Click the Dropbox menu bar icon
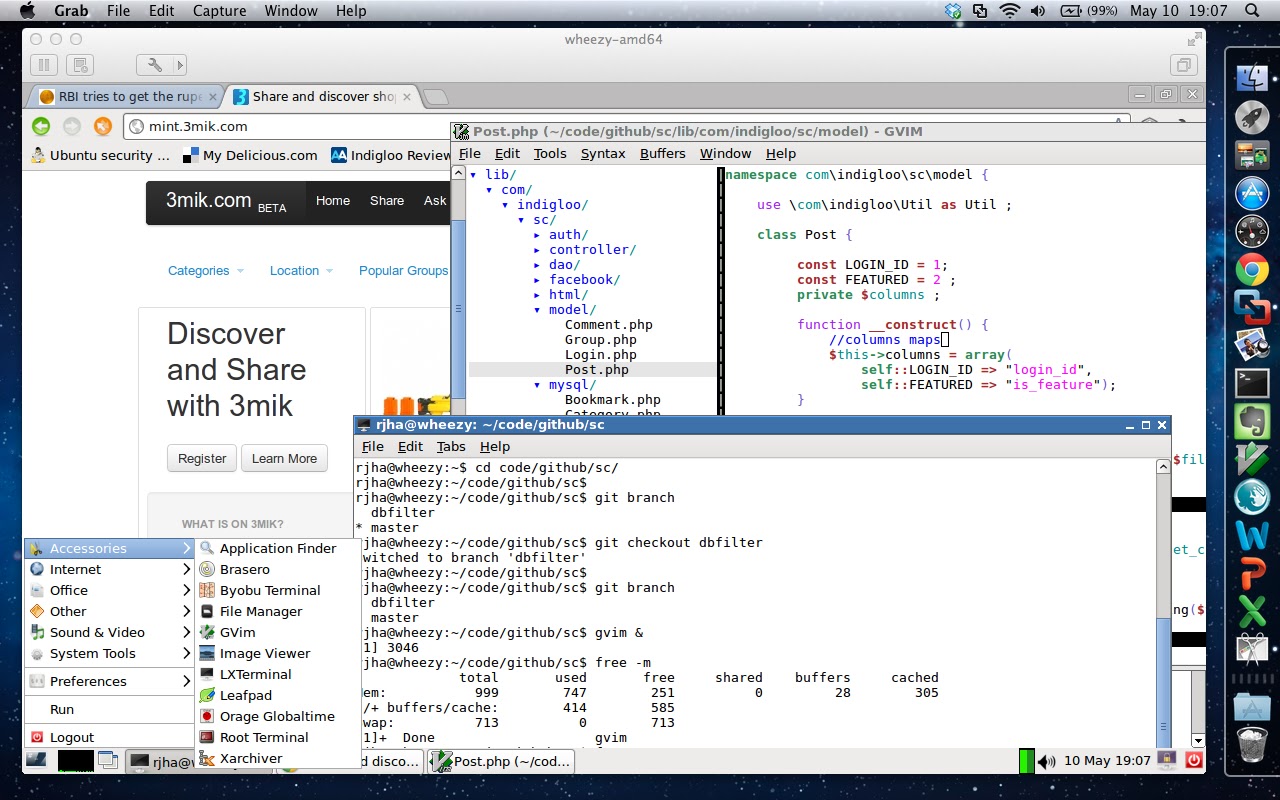 click(953, 11)
